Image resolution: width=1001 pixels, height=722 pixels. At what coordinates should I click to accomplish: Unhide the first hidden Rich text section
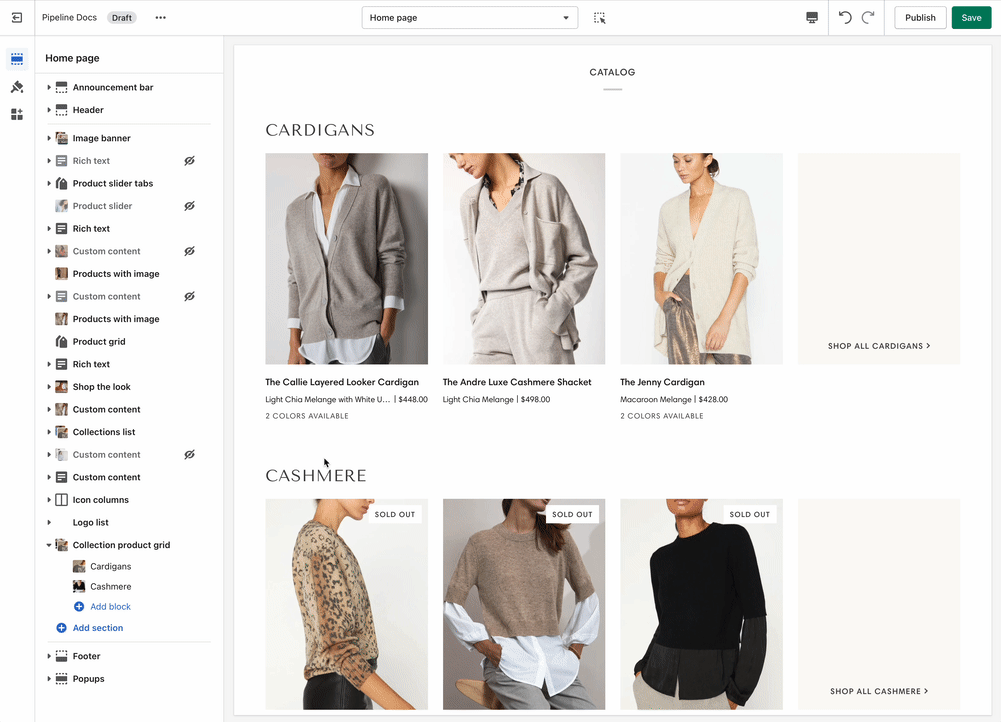coord(189,161)
